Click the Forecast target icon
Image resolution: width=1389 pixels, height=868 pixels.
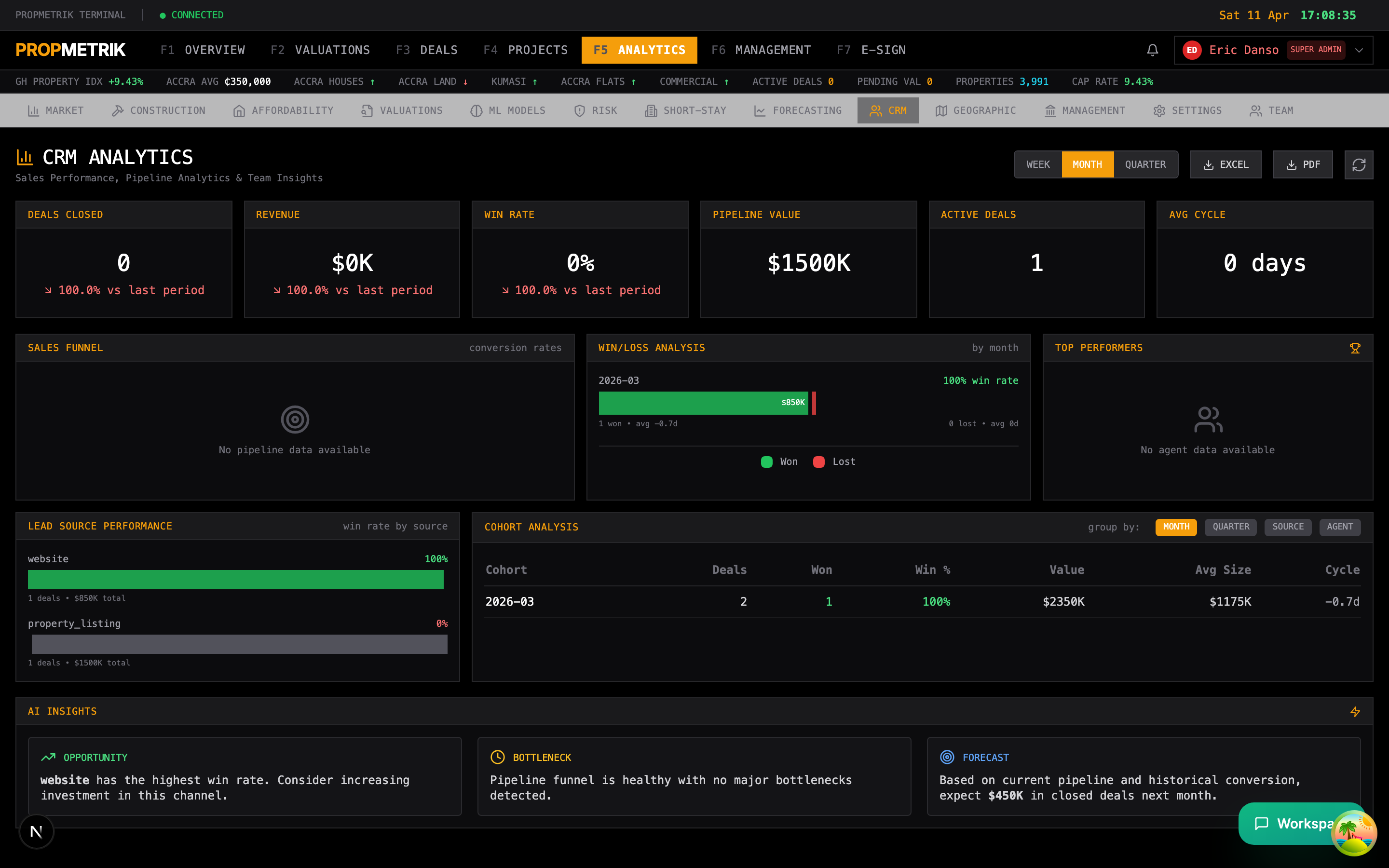[x=946, y=757]
